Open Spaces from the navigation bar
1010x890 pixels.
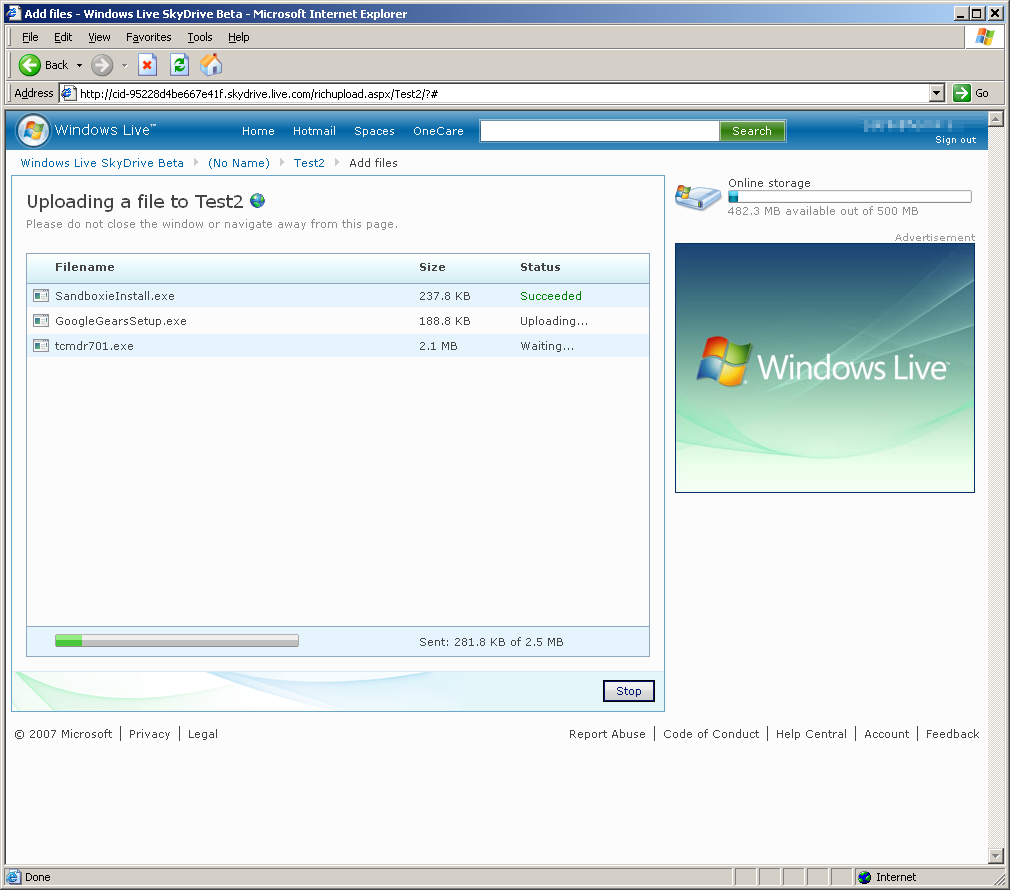[374, 131]
